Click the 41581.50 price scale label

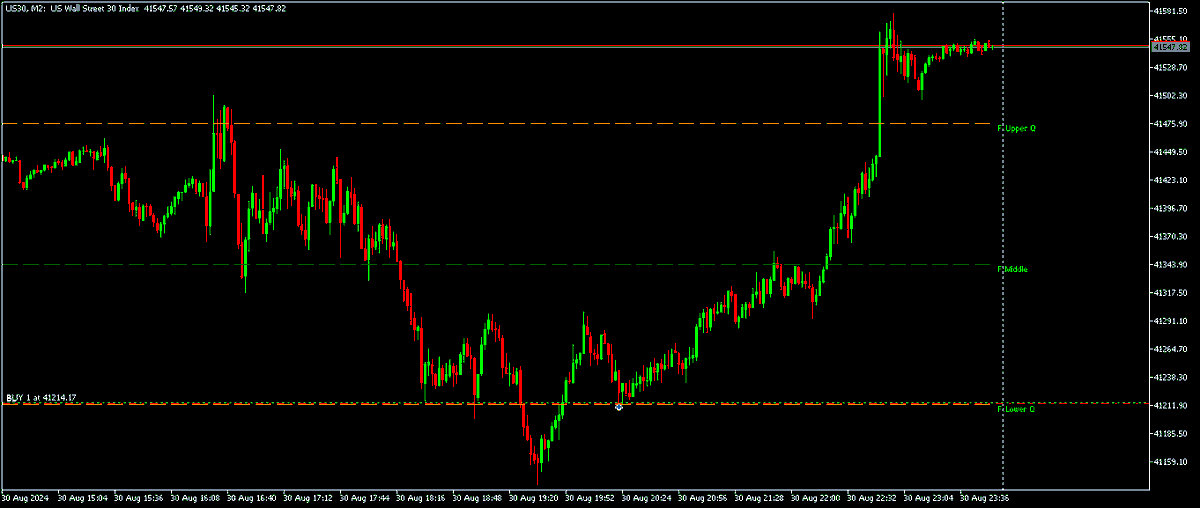pos(1170,11)
